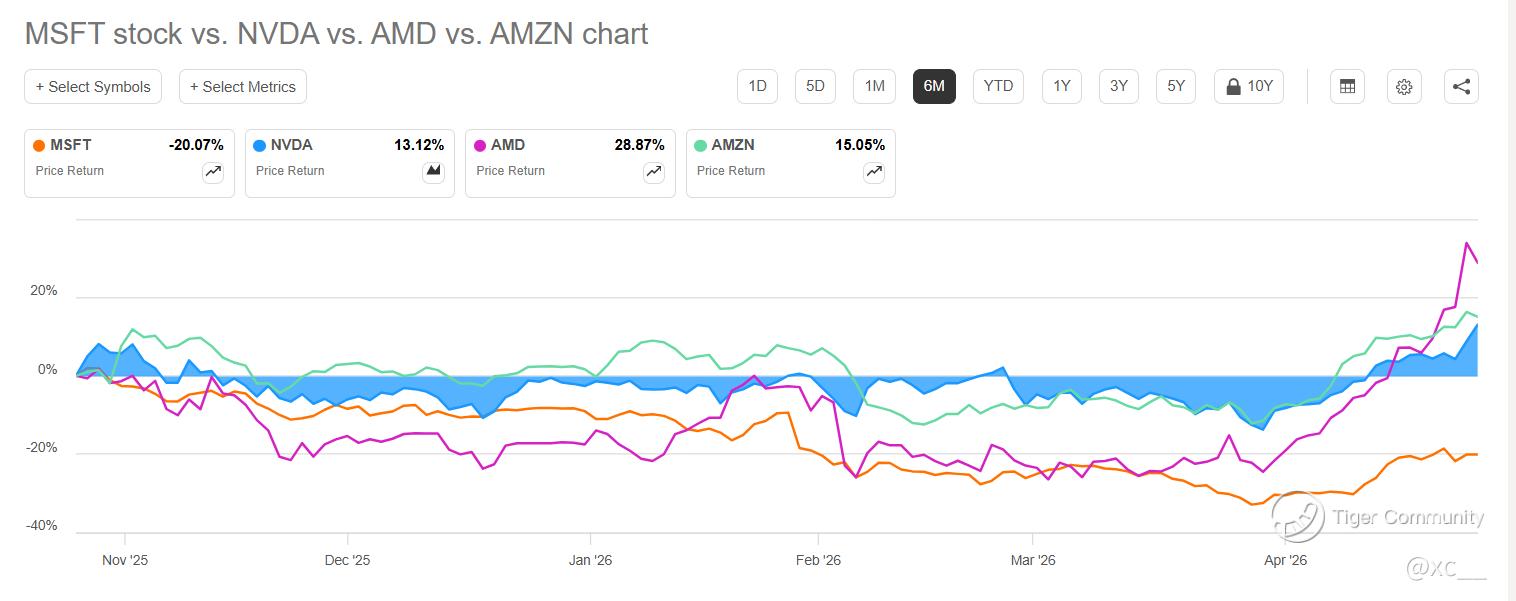Switch to 1D time range
Viewport: 1516px width, 601px height.
757,86
